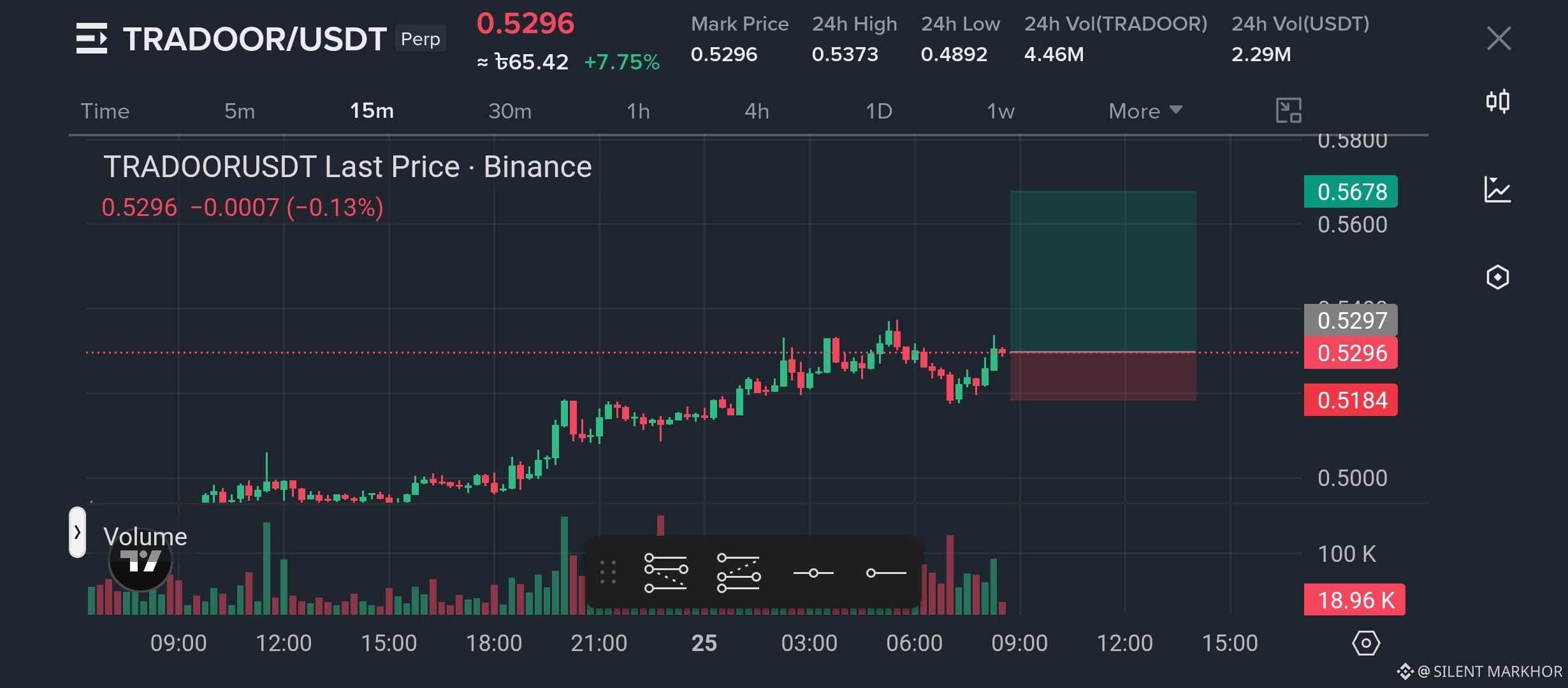Switch to the 1h timeframe
Viewport: 1568px width, 688px height.
(638, 111)
